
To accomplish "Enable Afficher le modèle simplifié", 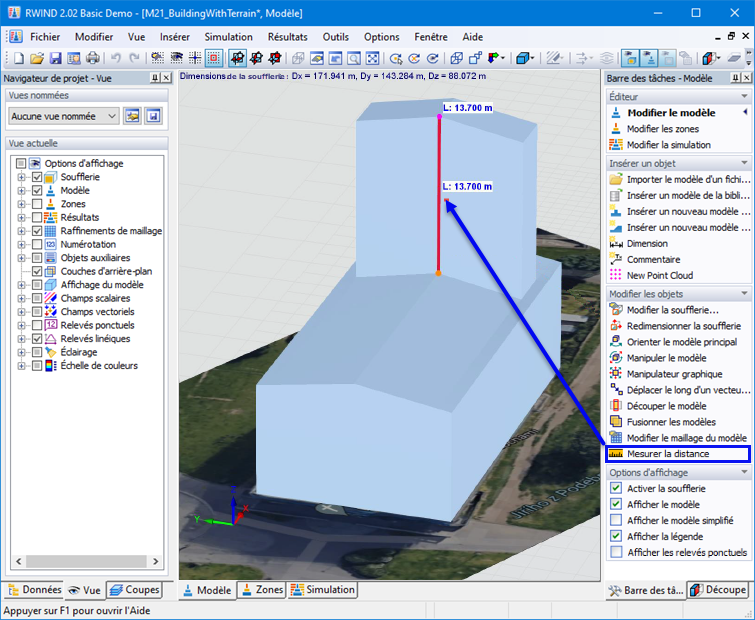I will click(x=616, y=520).
